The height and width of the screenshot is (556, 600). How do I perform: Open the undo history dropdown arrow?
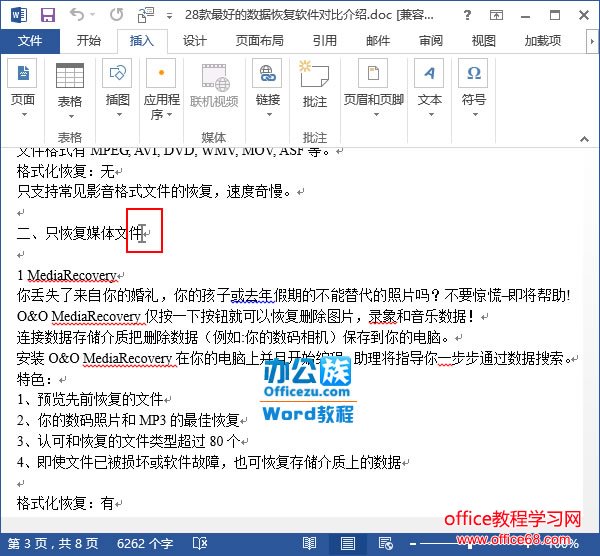click(92, 15)
